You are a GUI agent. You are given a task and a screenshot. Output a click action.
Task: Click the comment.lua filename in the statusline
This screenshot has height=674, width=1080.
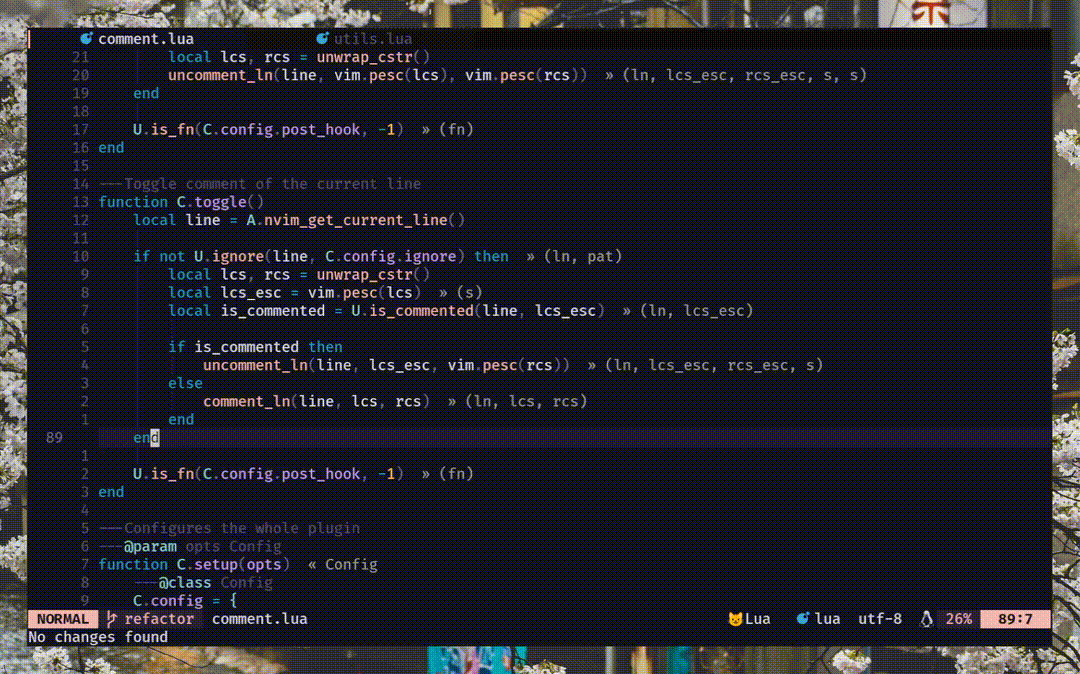point(259,619)
